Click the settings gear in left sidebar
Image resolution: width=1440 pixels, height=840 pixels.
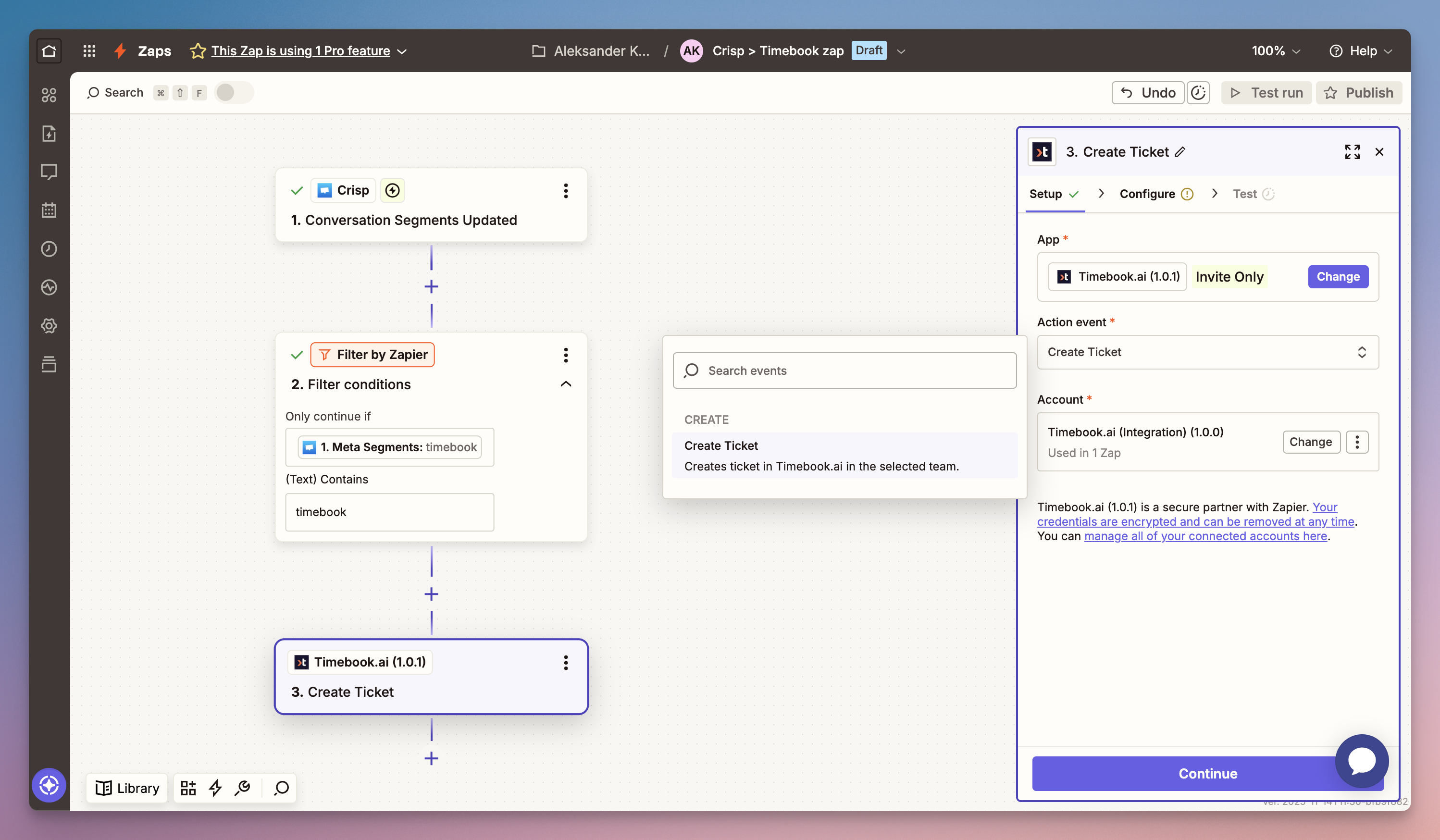click(x=49, y=326)
